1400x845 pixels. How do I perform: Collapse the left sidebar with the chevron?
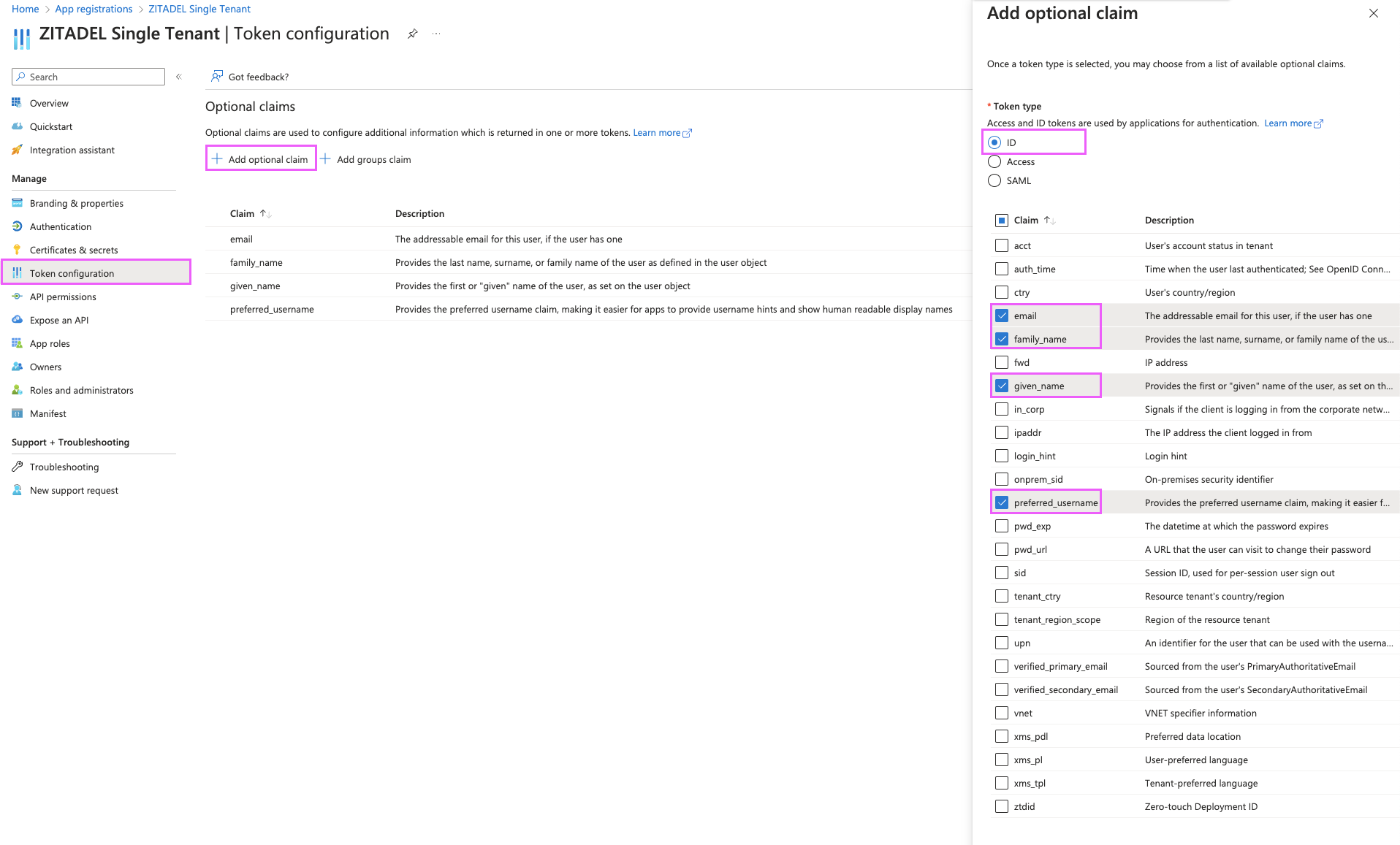pyautogui.click(x=179, y=76)
